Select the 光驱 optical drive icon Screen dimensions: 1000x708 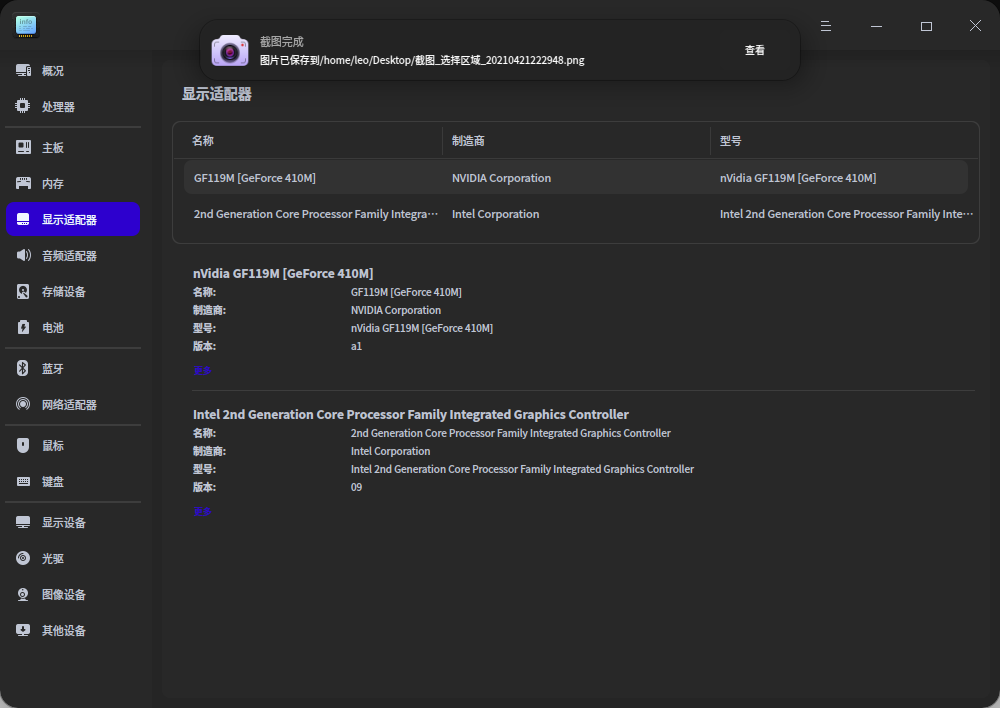23,559
